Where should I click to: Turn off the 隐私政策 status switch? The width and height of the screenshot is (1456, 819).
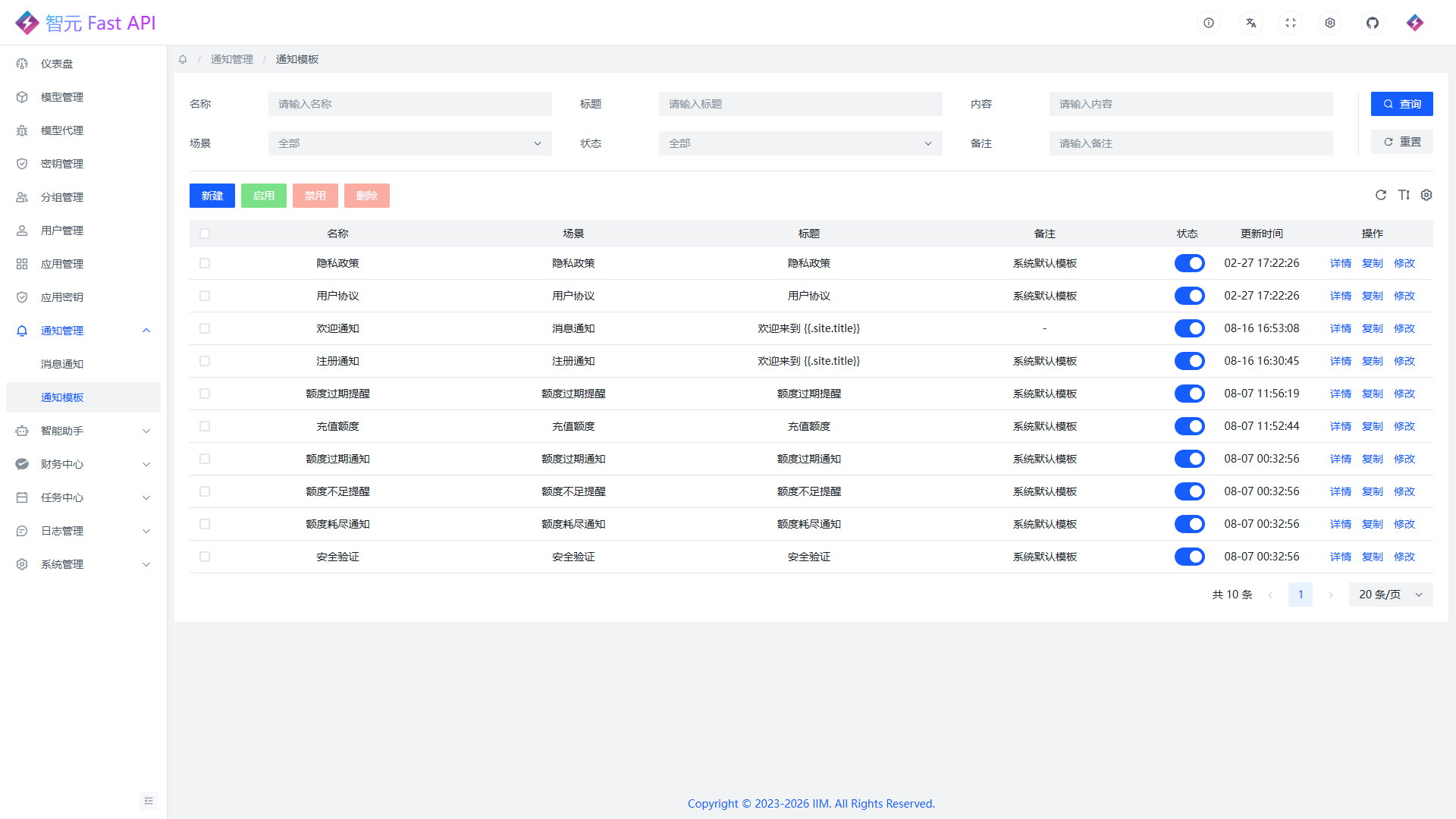pyautogui.click(x=1189, y=263)
